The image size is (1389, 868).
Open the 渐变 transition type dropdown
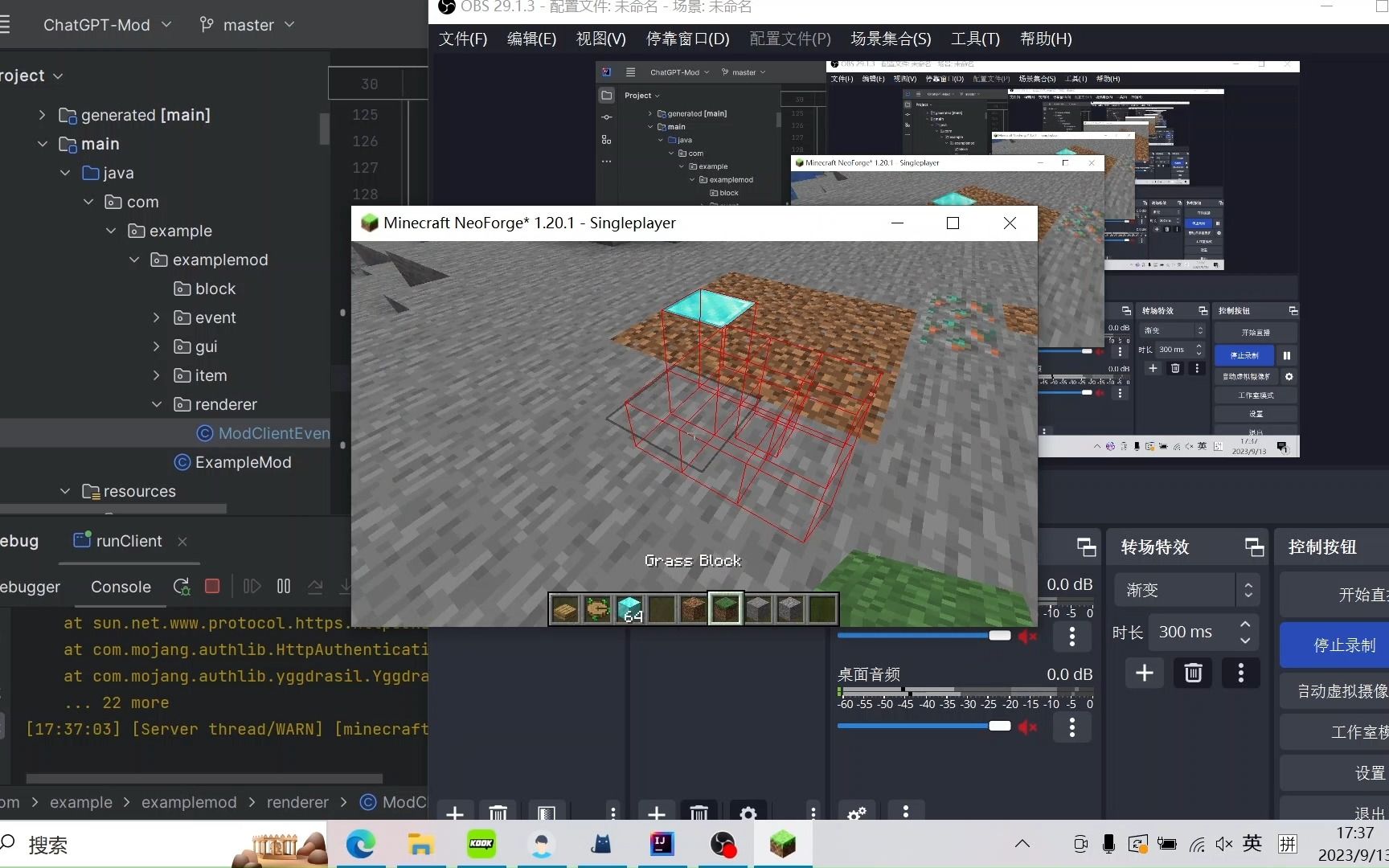(1186, 590)
